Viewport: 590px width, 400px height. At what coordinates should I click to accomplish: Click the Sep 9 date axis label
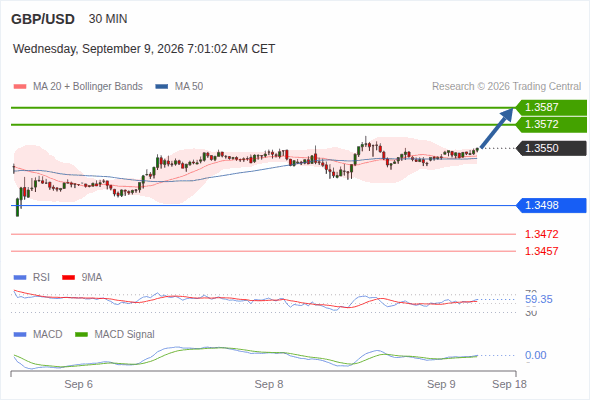coord(441,385)
